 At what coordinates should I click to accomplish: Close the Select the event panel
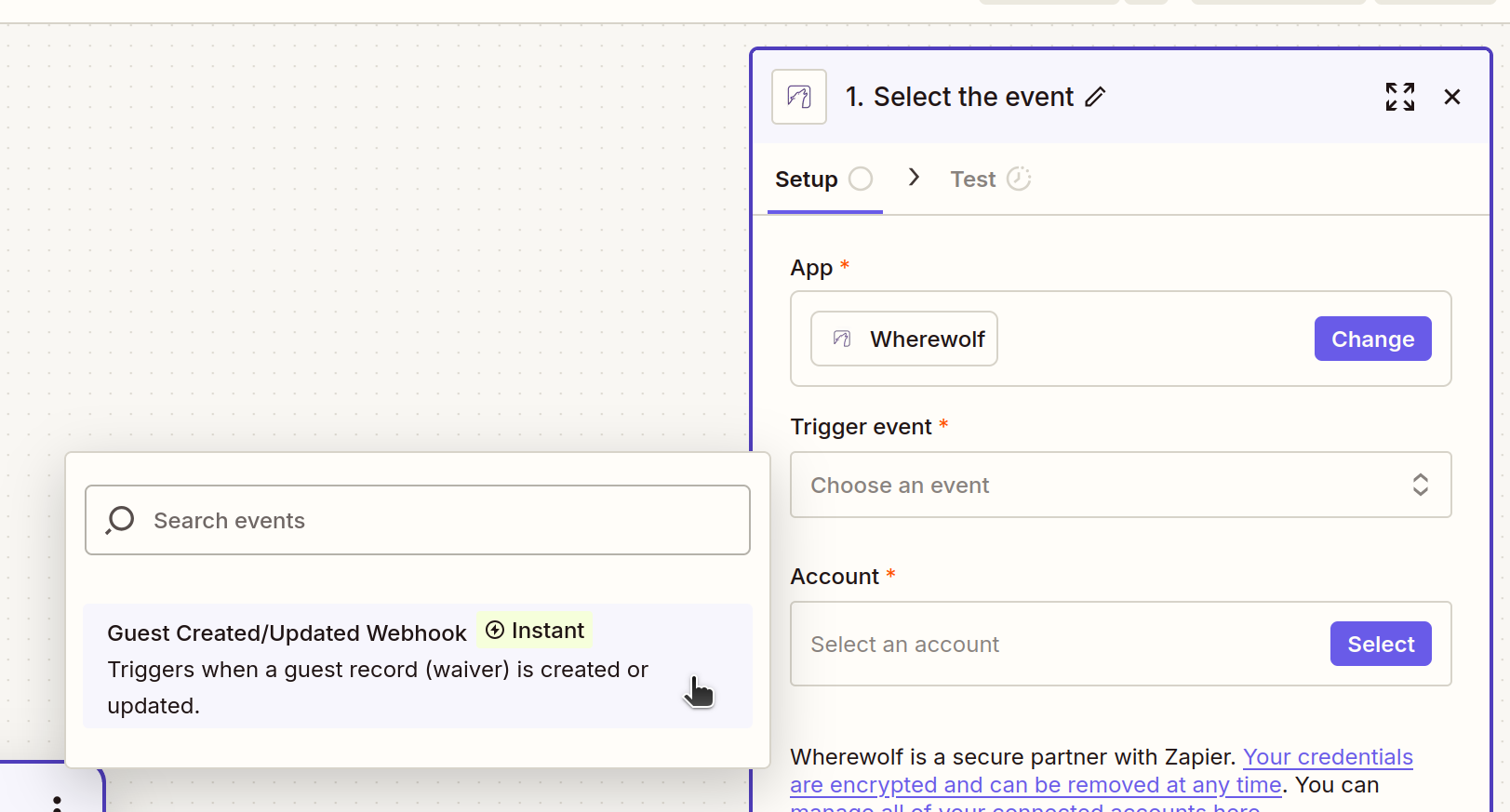[1452, 97]
